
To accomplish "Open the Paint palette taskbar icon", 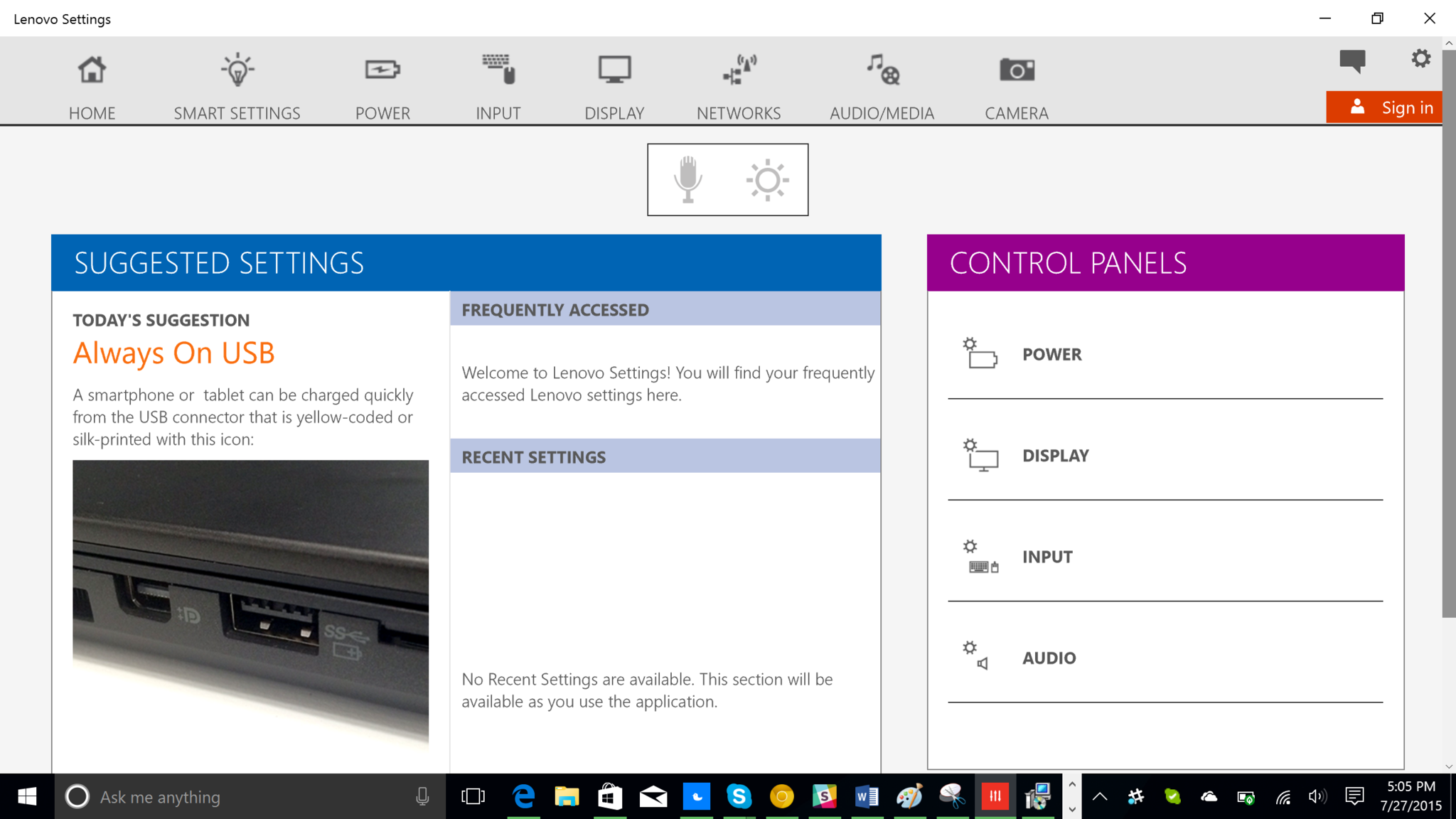I will (909, 797).
